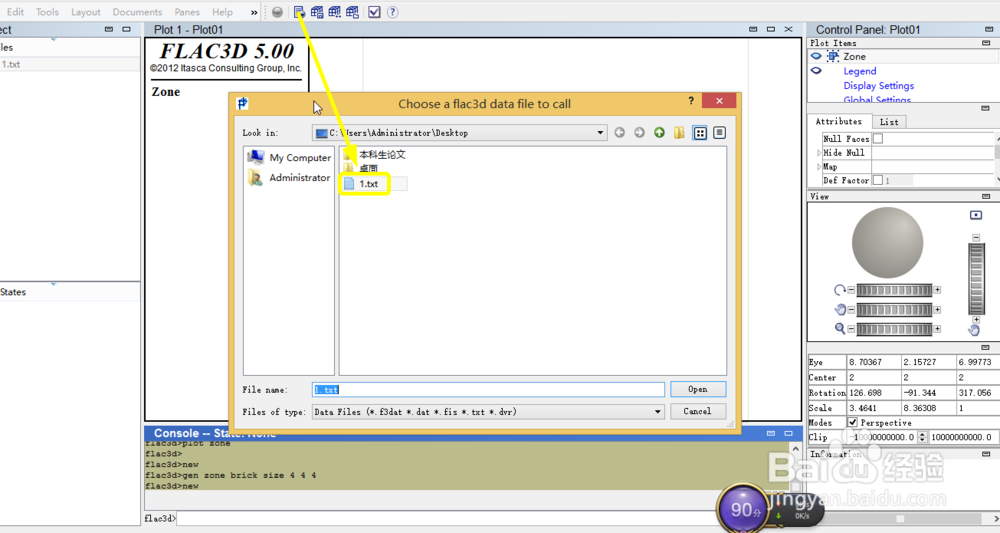Click the File name input field
The height and width of the screenshot is (533, 1000).
(488, 390)
